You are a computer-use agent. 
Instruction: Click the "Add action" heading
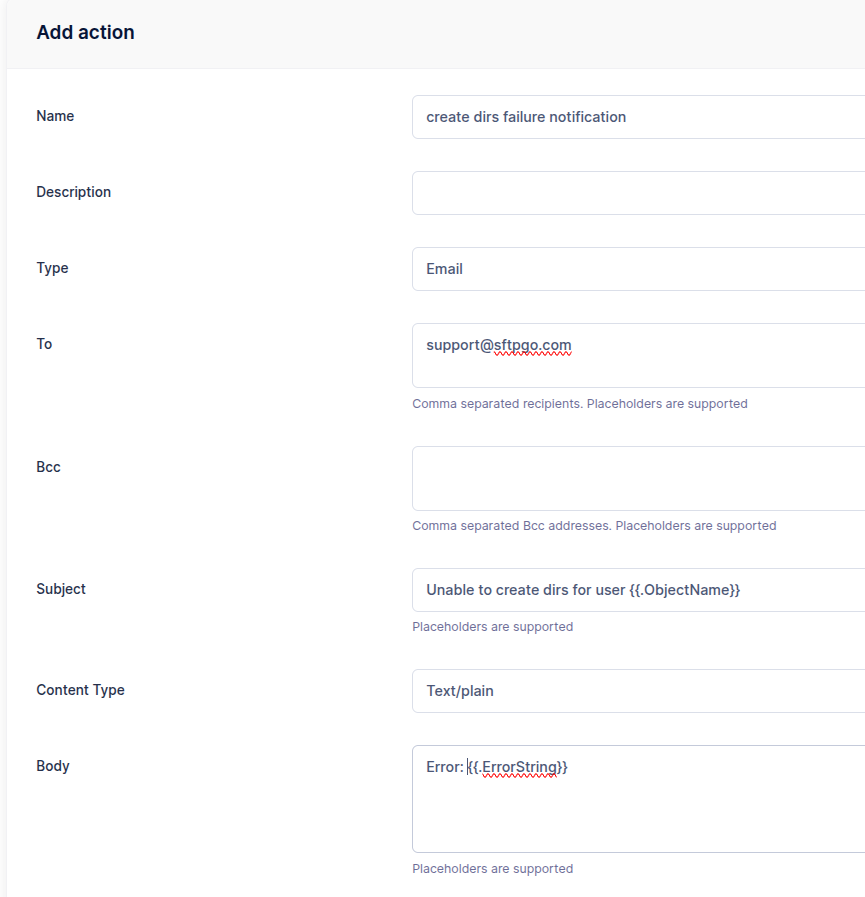[x=85, y=32]
